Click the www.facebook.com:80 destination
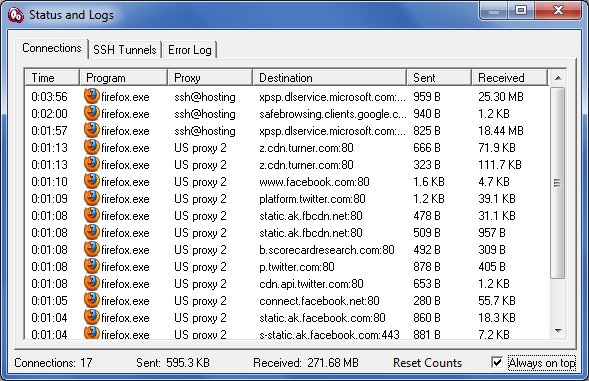 click(314, 182)
